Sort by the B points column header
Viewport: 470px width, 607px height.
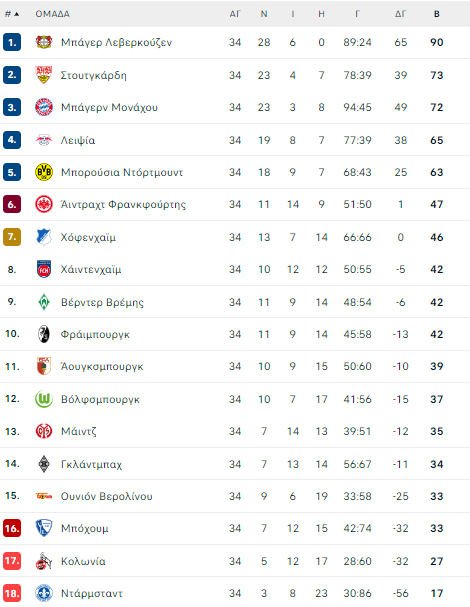(437, 14)
